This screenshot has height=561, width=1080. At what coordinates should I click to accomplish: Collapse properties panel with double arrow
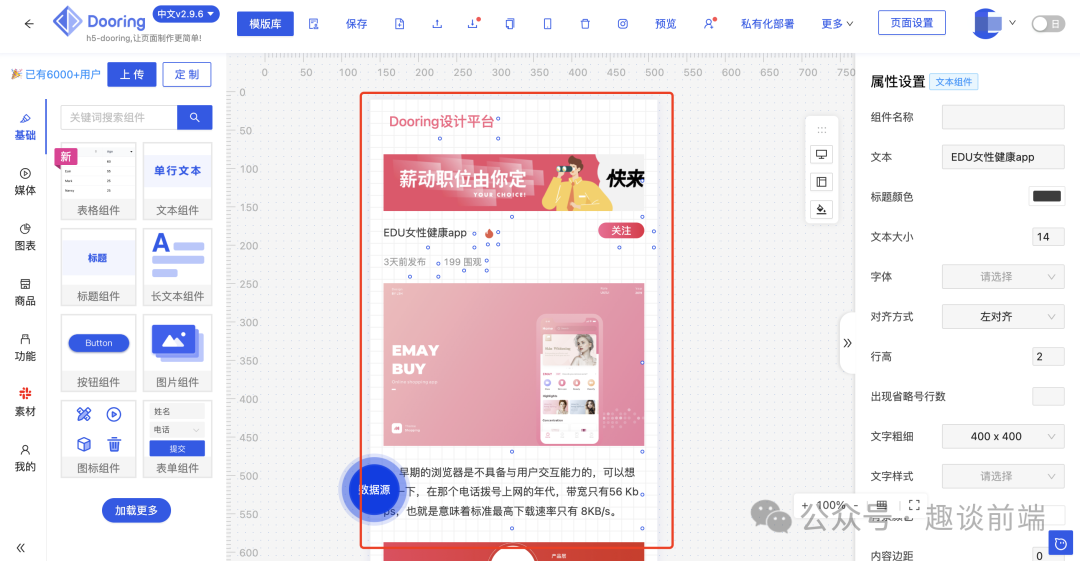[847, 343]
